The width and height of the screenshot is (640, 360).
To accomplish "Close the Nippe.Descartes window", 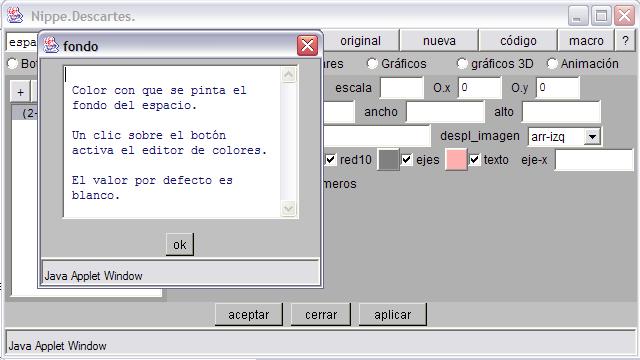I will click(x=624, y=16).
